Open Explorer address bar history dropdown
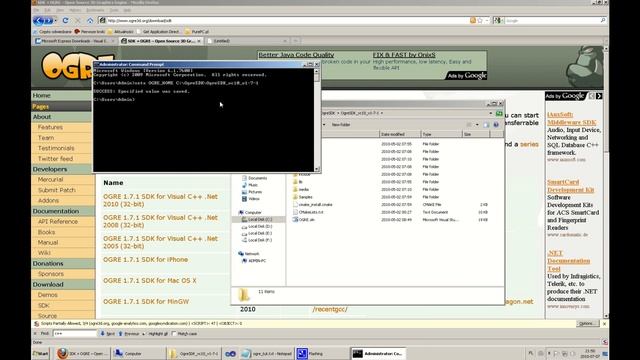640x360 pixels. tap(491, 113)
